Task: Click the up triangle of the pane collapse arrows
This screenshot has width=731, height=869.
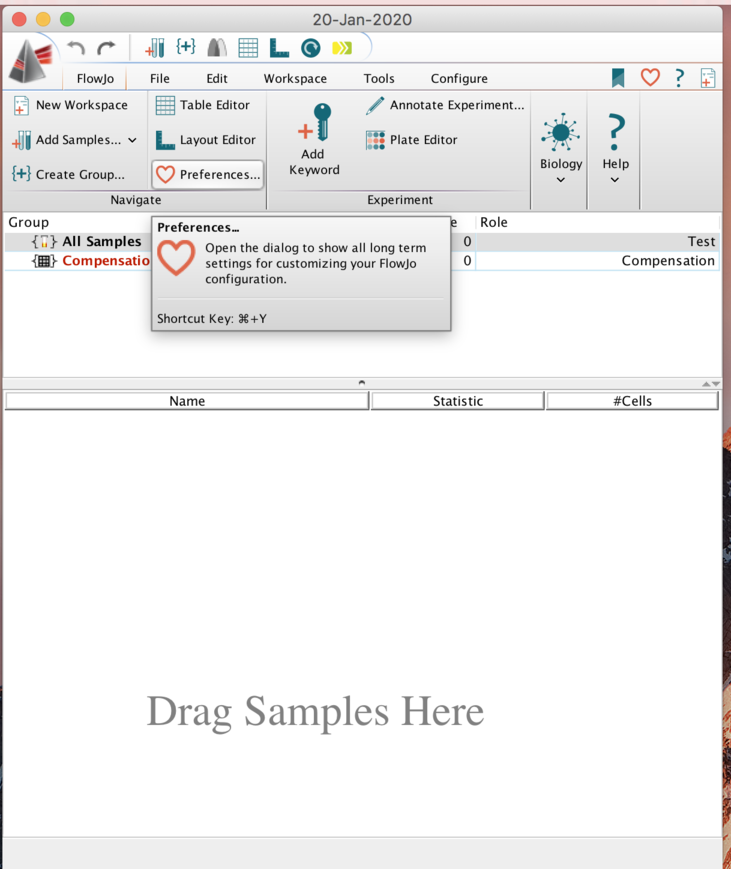Action: tap(706, 384)
